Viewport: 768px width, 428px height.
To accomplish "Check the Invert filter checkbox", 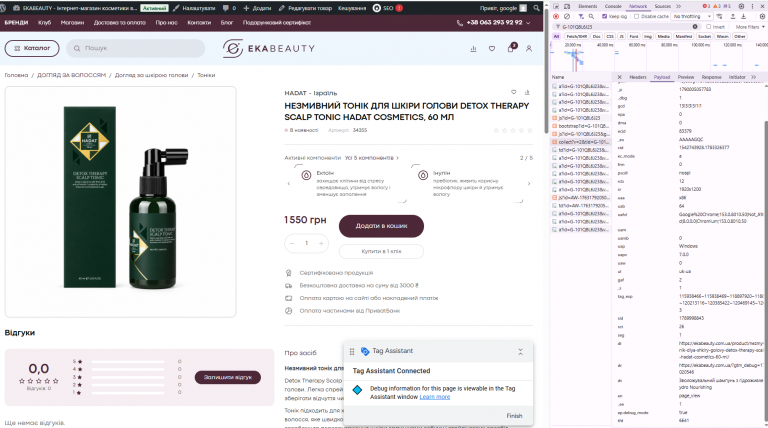I will (x=708, y=26).
